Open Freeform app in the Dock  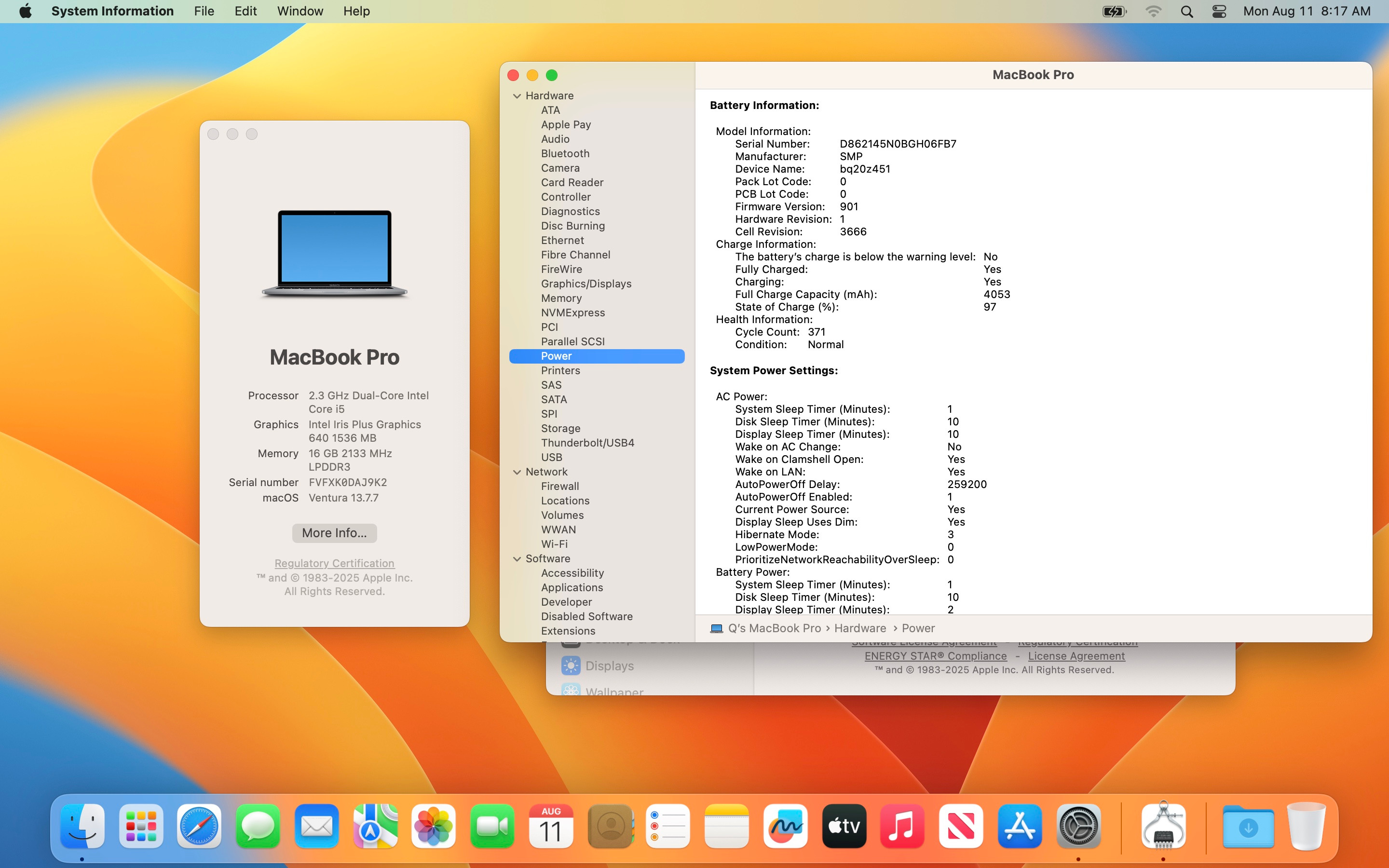pos(786,826)
